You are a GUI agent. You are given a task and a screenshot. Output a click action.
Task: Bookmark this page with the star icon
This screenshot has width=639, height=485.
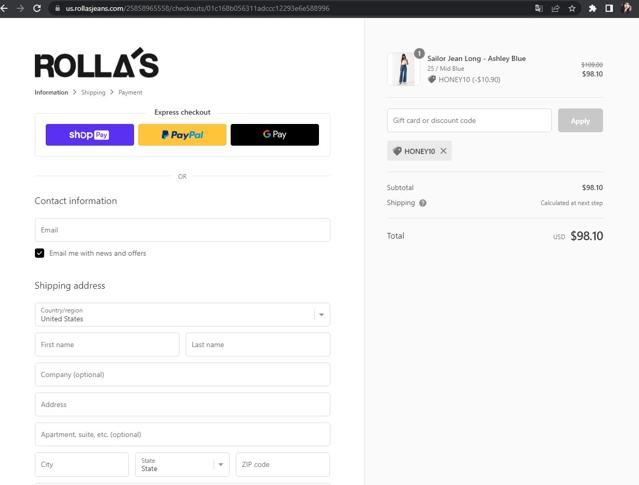click(572, 8)
